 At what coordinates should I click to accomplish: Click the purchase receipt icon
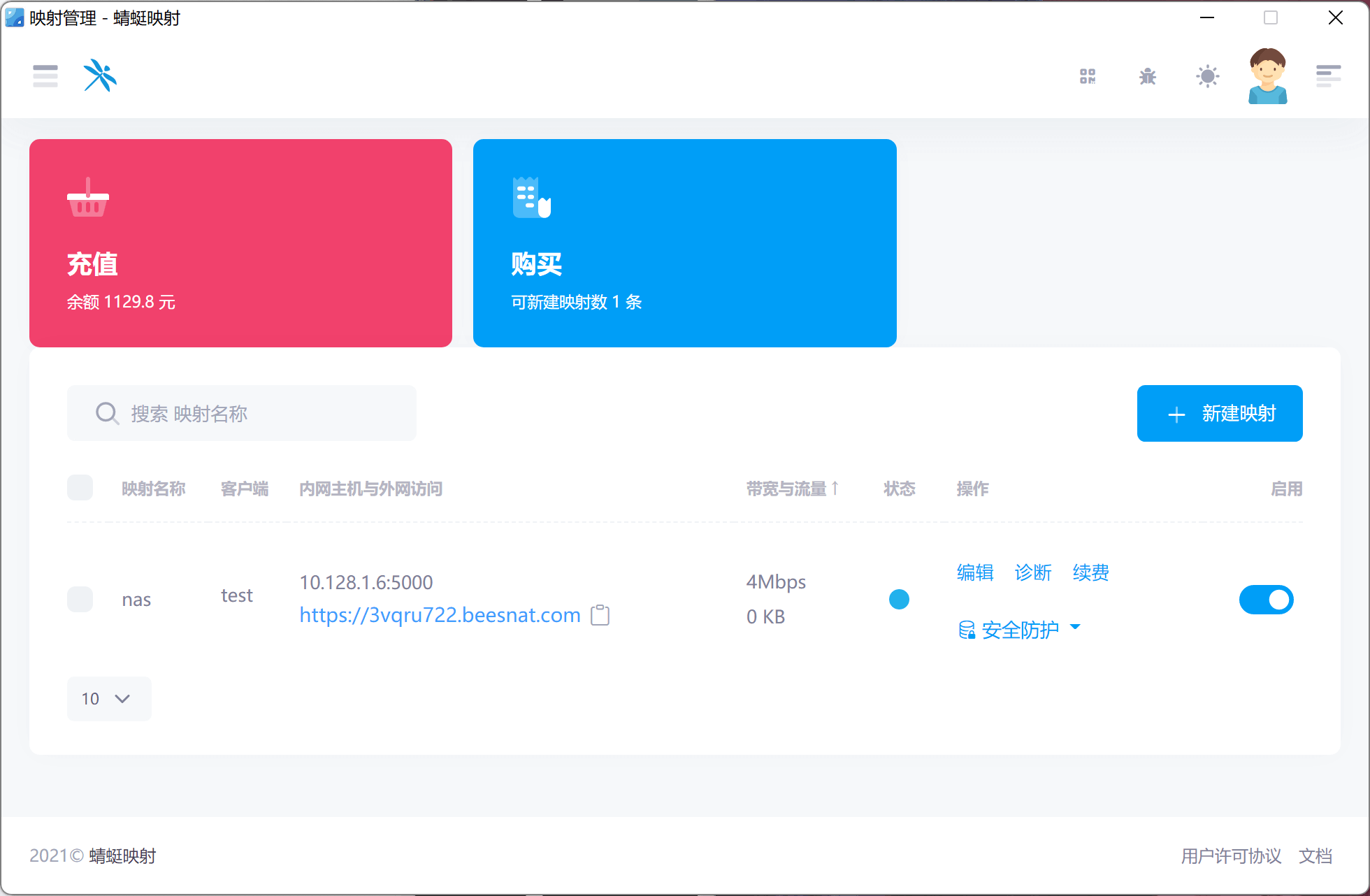(532, 198)
